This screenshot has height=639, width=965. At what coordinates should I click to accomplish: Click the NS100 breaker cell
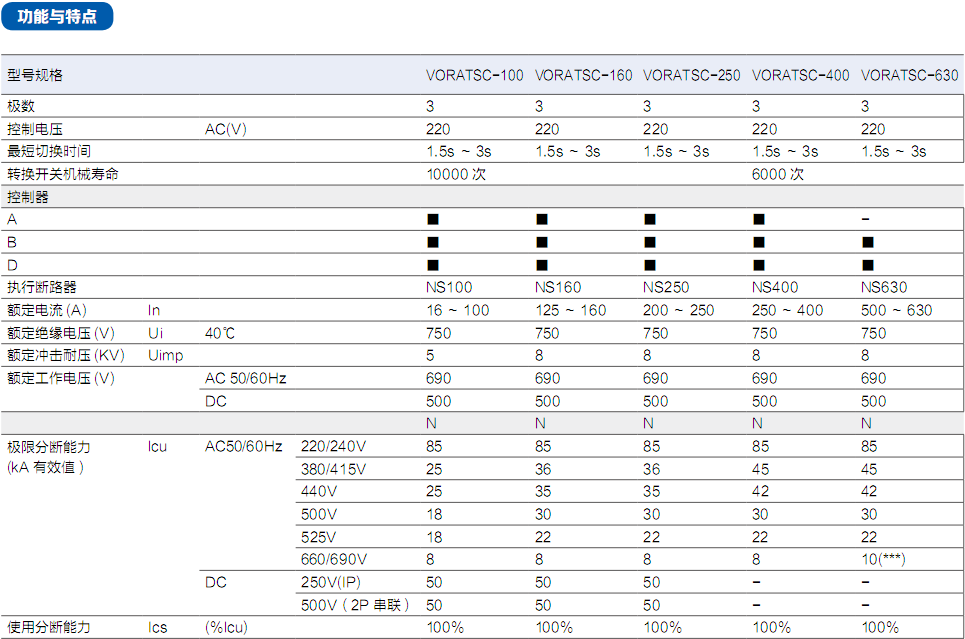click(449, 287)
